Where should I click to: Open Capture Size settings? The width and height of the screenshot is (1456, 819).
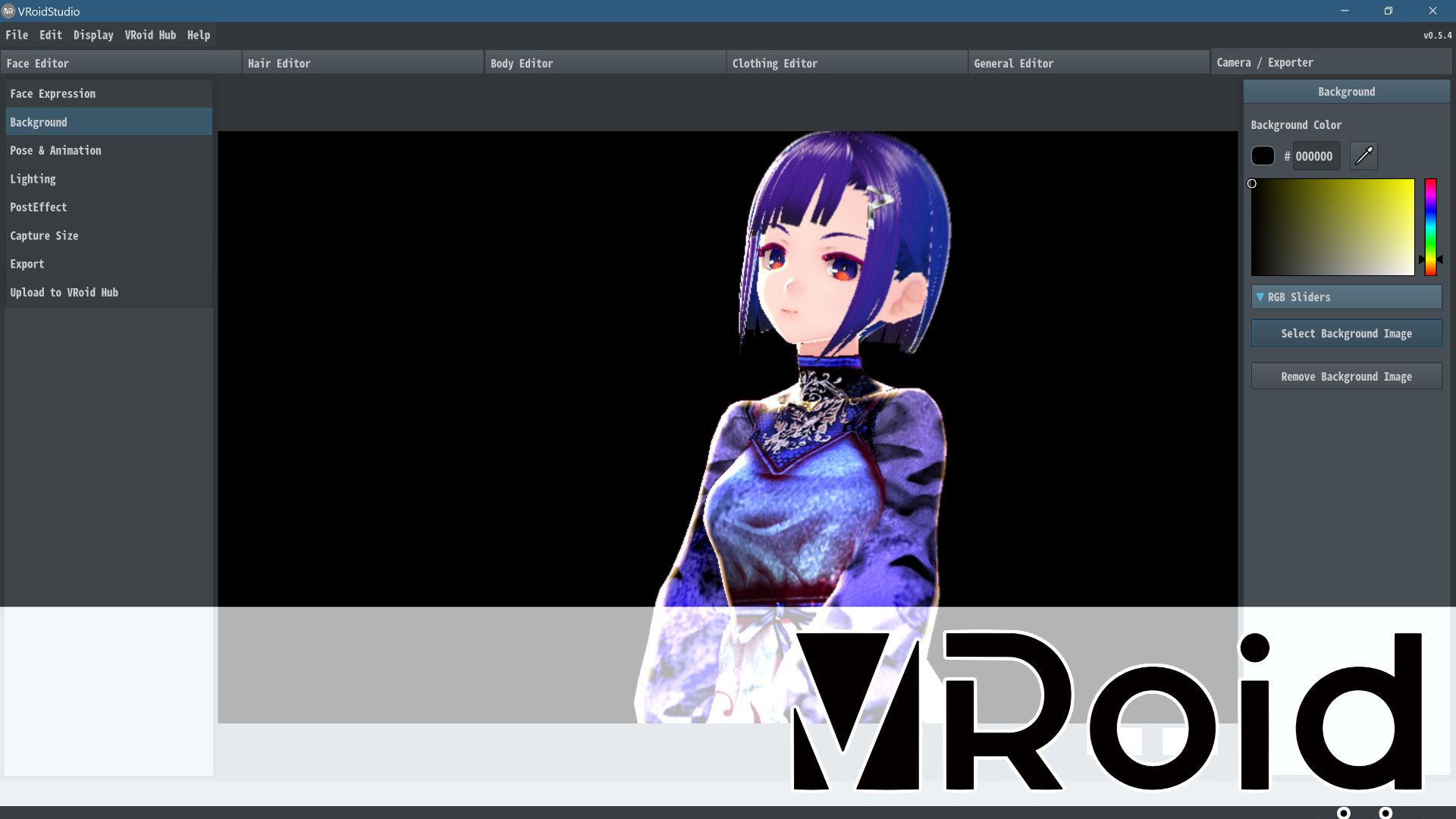click(x=44, y=235)
